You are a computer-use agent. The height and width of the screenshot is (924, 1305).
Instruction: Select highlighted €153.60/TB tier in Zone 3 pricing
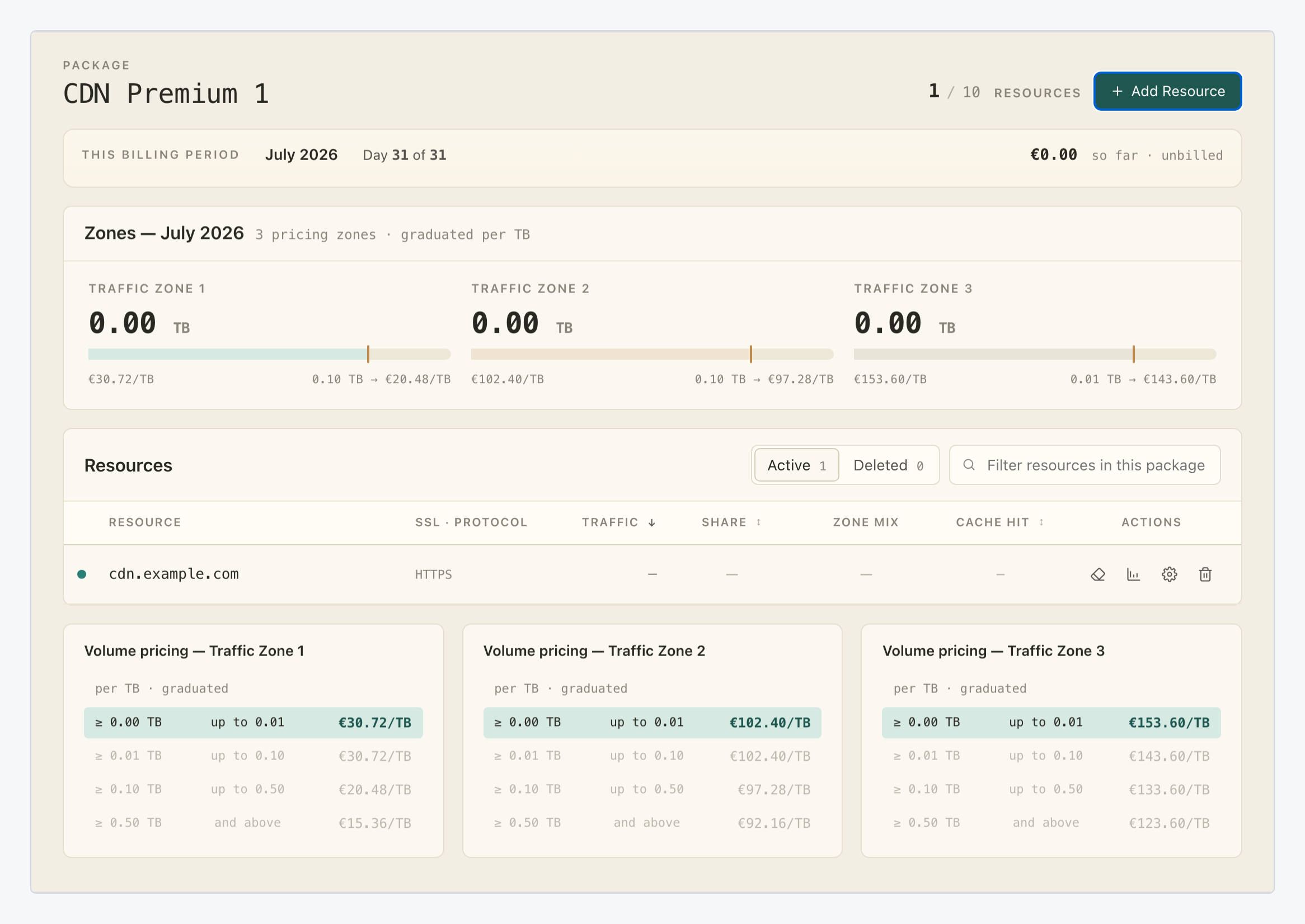coord(1051,723)
